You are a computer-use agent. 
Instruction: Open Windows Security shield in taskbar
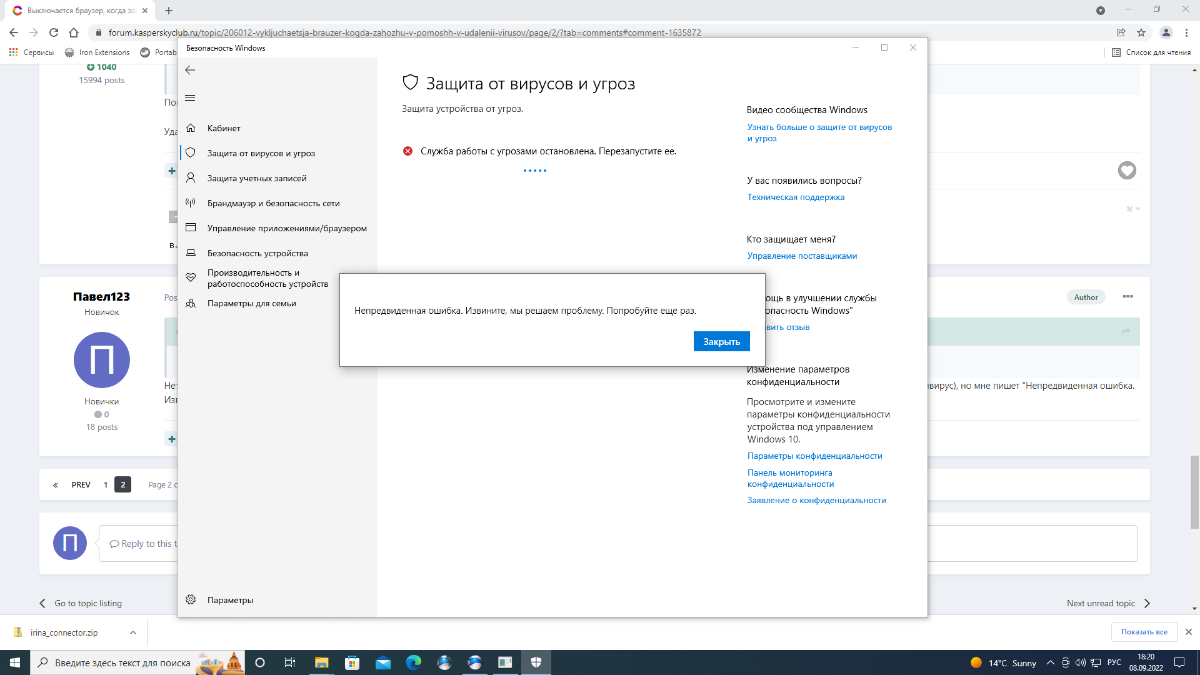point(536,663)
